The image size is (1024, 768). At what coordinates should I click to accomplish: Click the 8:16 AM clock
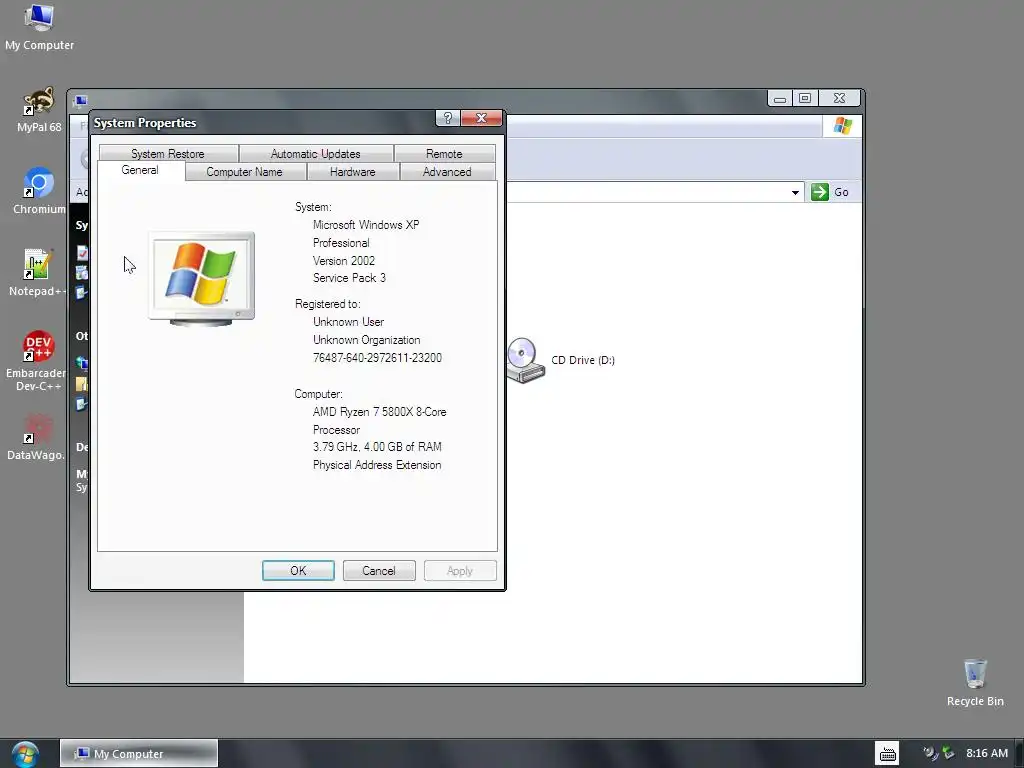point(987,753)
